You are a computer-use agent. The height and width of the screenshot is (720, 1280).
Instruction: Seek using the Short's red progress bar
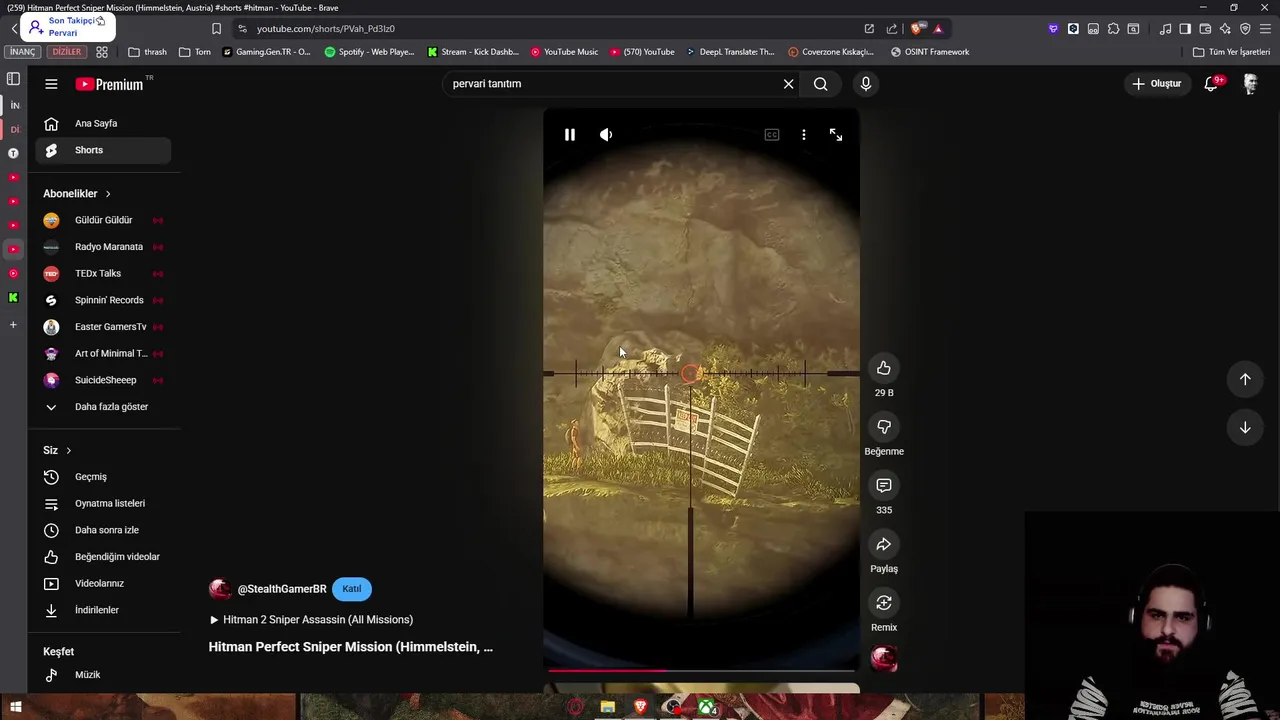coord(701,671)
